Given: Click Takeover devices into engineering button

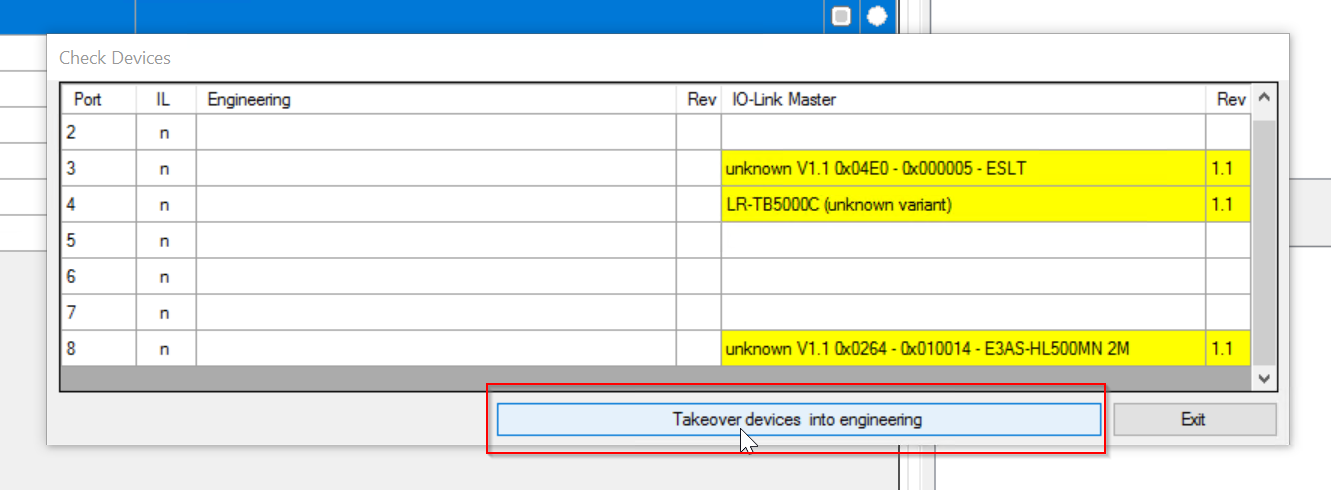Looking at the screenshot, I should pyautogui.click(x=798, y=420).
